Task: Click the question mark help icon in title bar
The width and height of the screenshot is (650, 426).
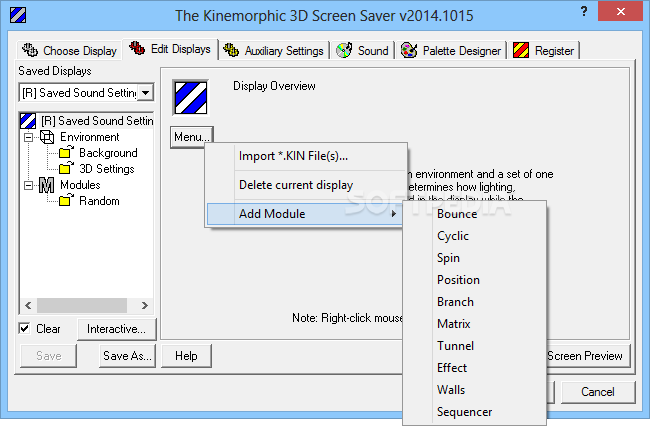Action: [584, 12]
